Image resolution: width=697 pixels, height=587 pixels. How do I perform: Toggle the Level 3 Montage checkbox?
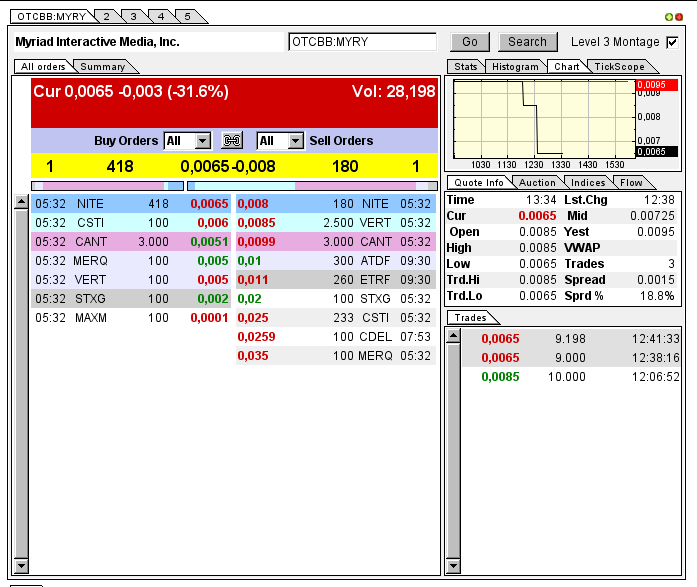point(672,42)
